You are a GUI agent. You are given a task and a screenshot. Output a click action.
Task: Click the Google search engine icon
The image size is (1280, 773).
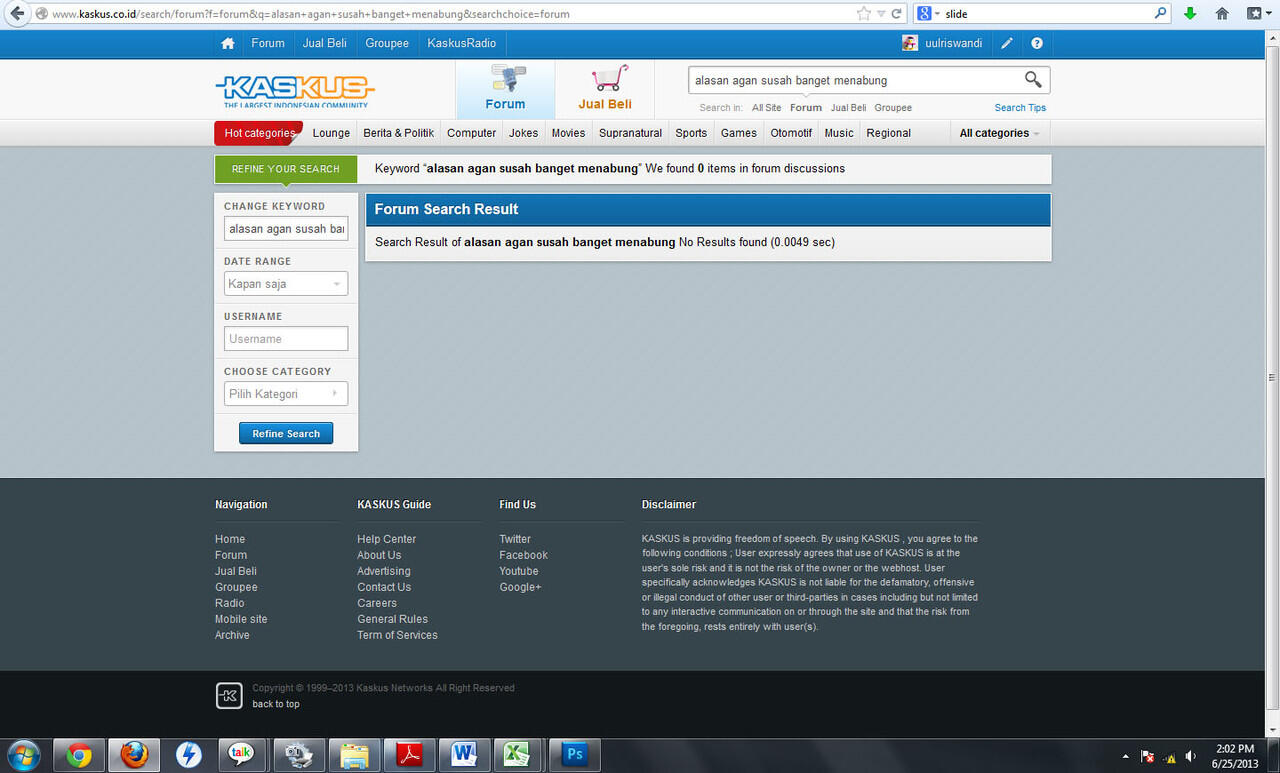[924, 14]
